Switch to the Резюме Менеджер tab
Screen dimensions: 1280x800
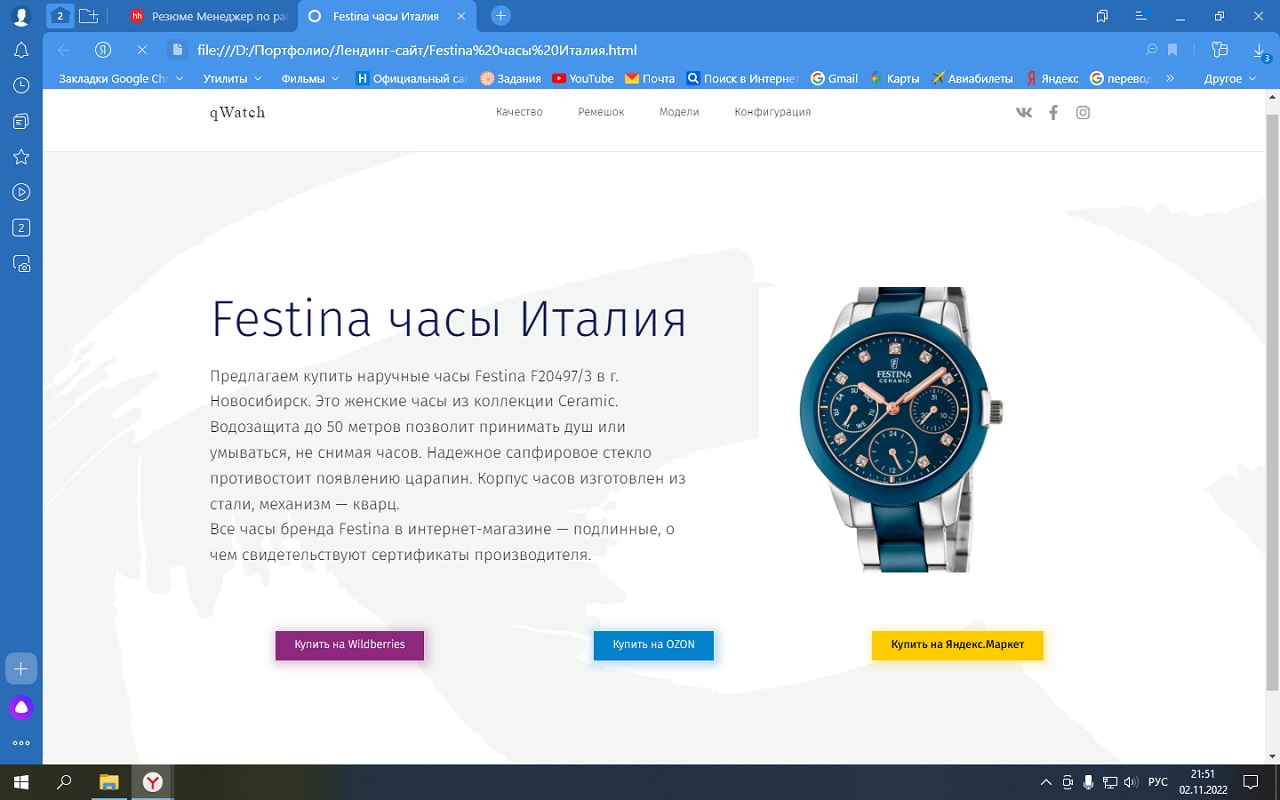coord(209,16)
